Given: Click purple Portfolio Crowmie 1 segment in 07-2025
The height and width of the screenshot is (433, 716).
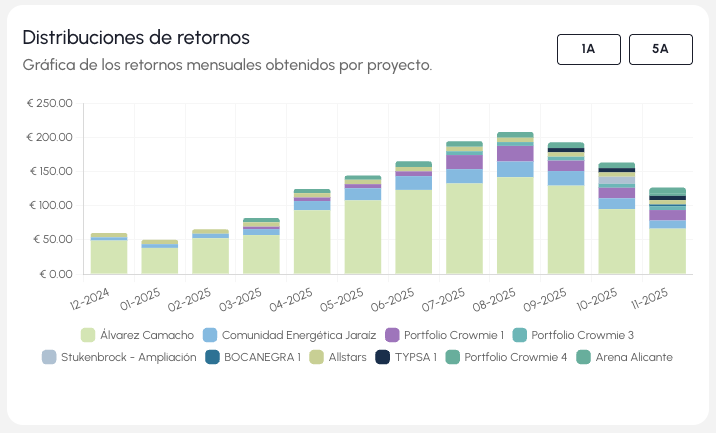Looking at the screenshot, I should pyautogui.click(x=464, y=162).
